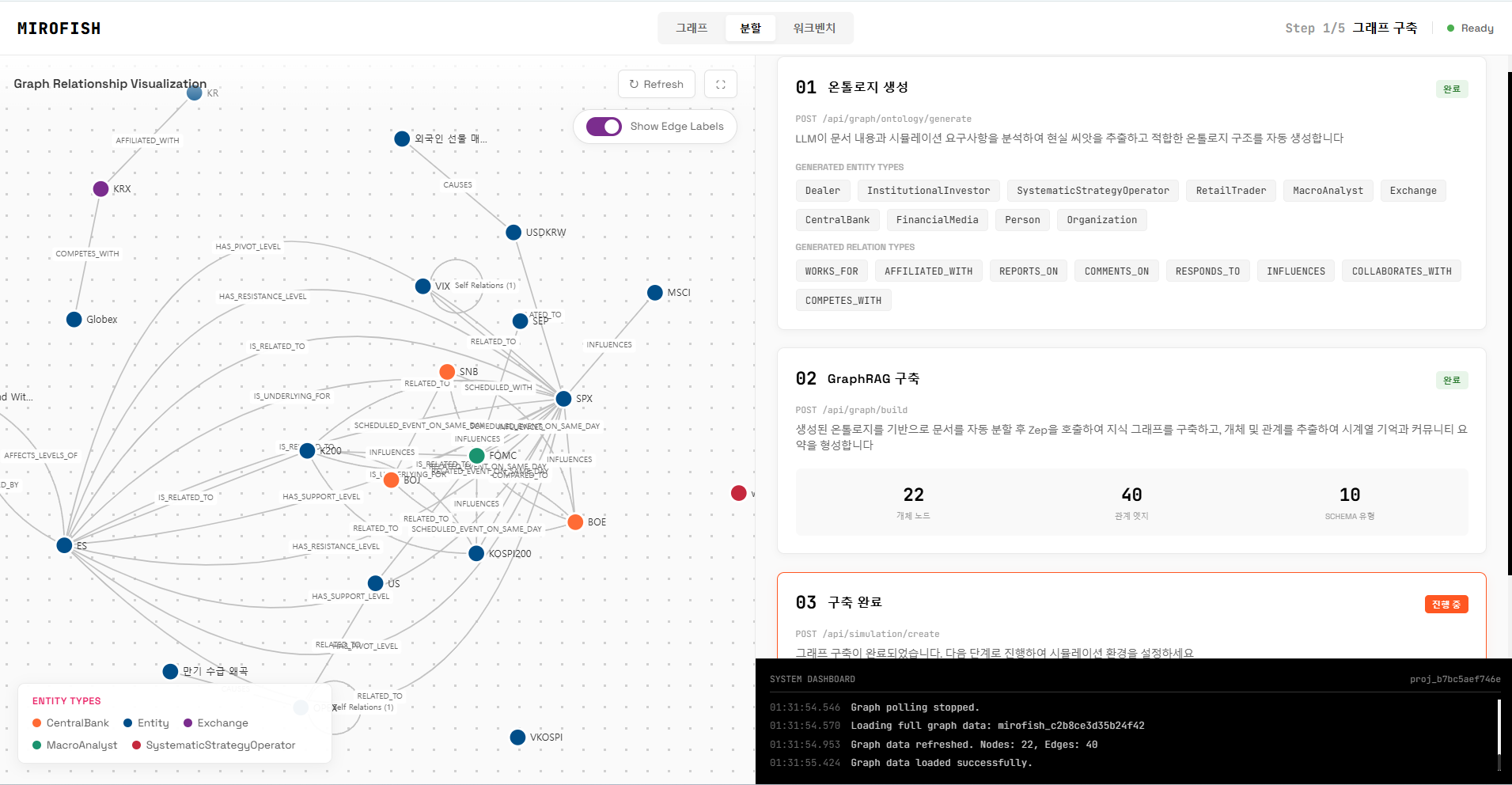Toggle Show Edge Labels switch off

coord(604,127)
